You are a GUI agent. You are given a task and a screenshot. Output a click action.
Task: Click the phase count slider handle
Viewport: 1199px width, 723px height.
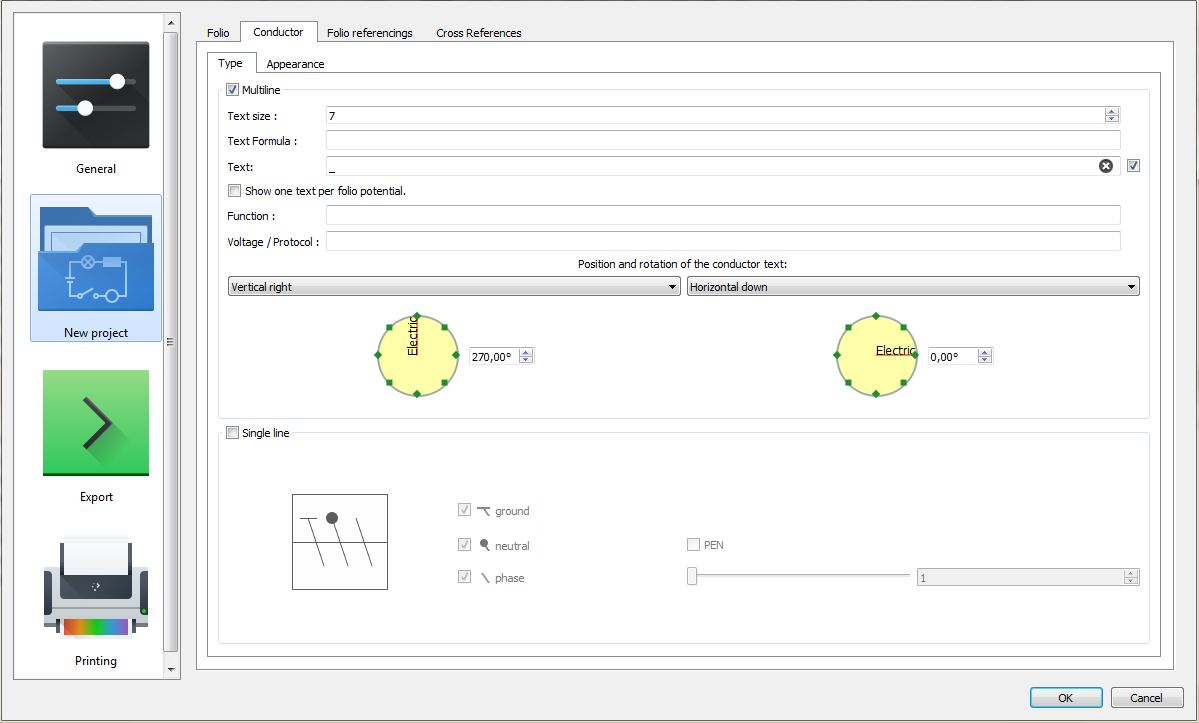pos(692,576)
